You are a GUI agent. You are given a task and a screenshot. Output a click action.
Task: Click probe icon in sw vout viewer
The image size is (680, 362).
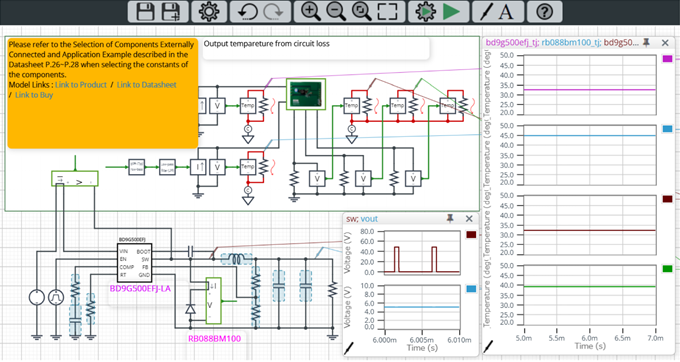349,348
